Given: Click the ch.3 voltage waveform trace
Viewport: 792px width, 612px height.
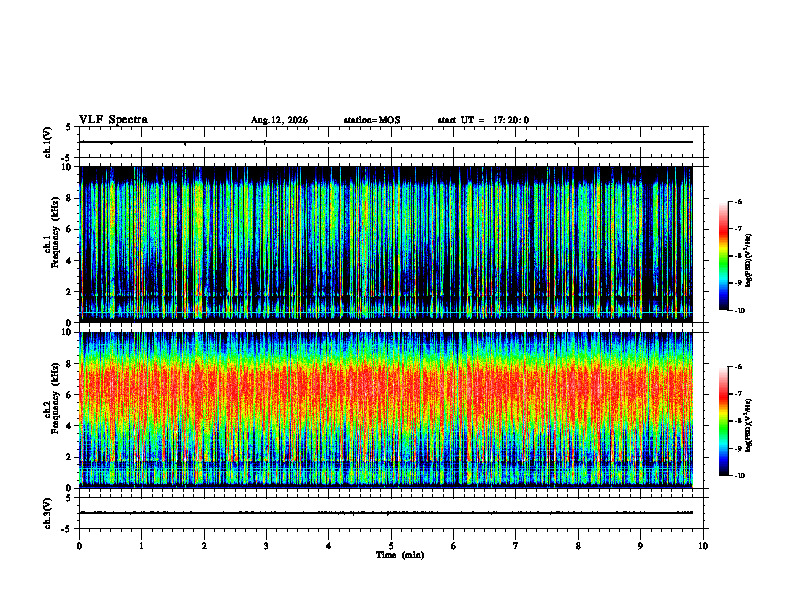Looking at the screenshot, I should [386, 513].
